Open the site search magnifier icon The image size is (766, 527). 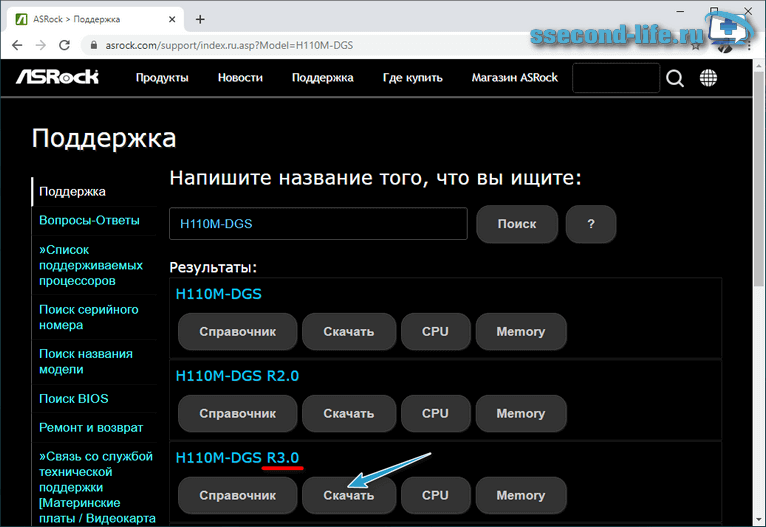click(x=675, y=78)
